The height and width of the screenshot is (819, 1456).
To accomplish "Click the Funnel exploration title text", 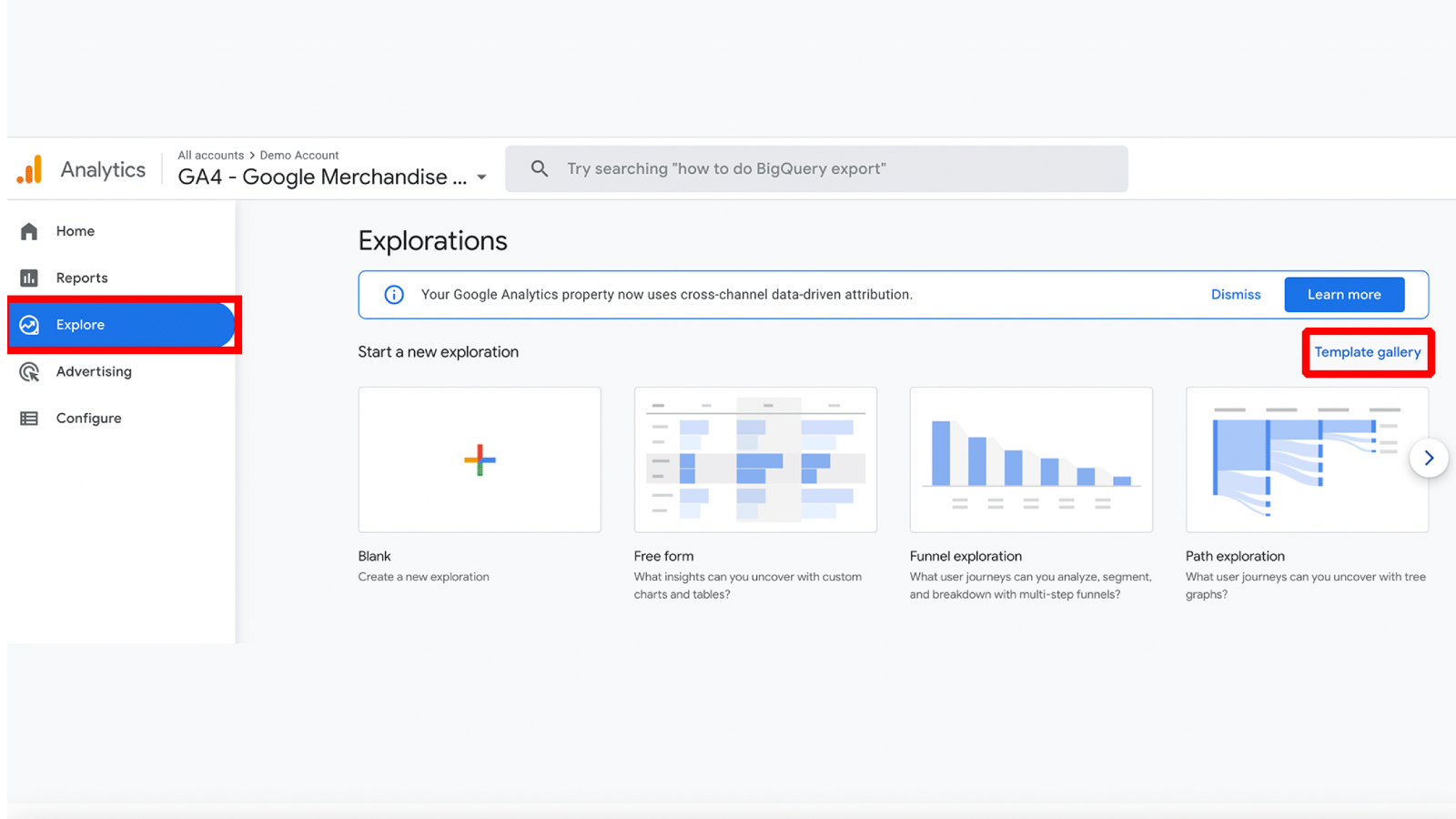I will (x=966, y=556).
